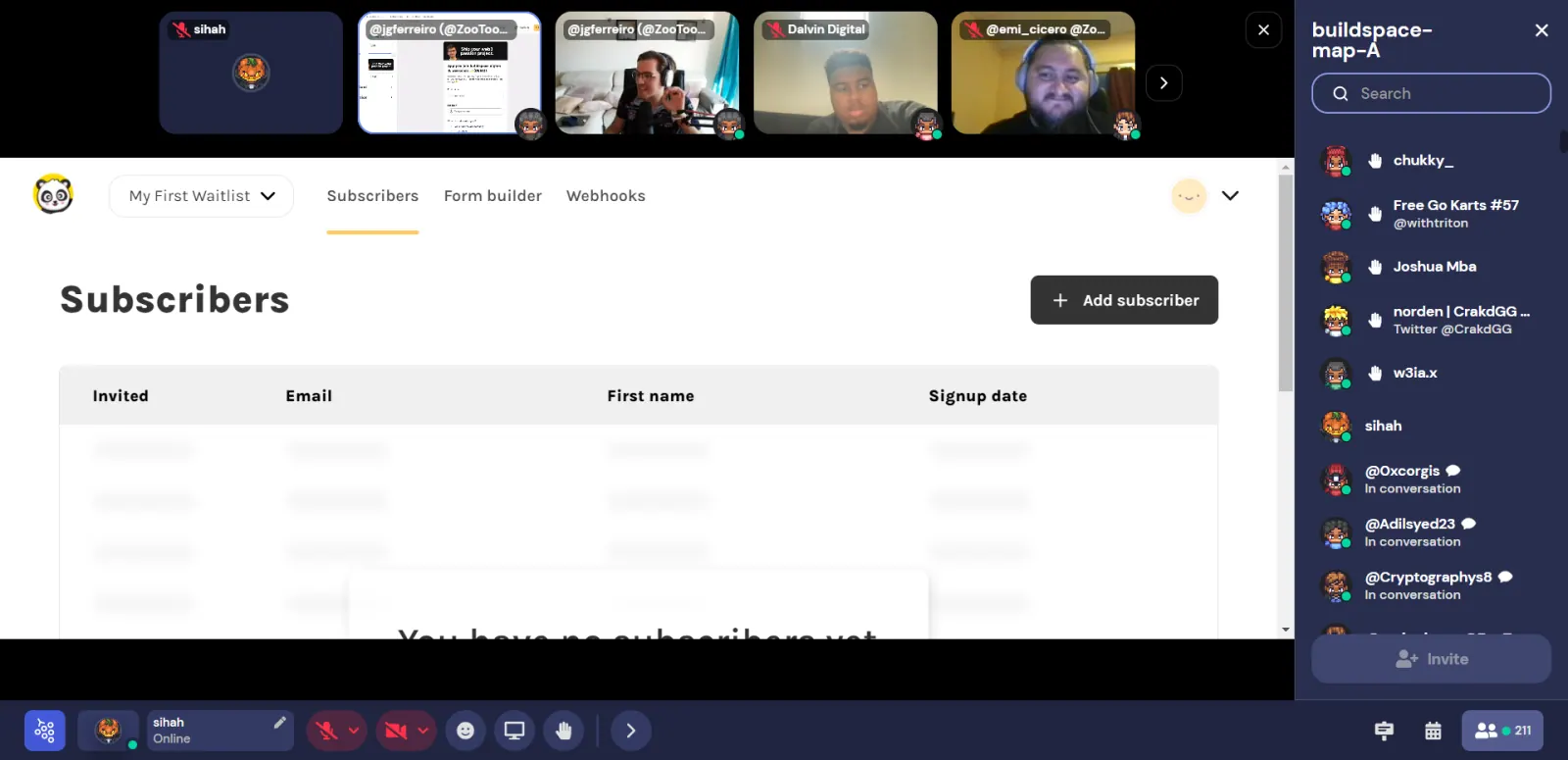Click raised hand icon beside w3ia.x
The height and width of the screenshot is (760, 1568).
1375,373
